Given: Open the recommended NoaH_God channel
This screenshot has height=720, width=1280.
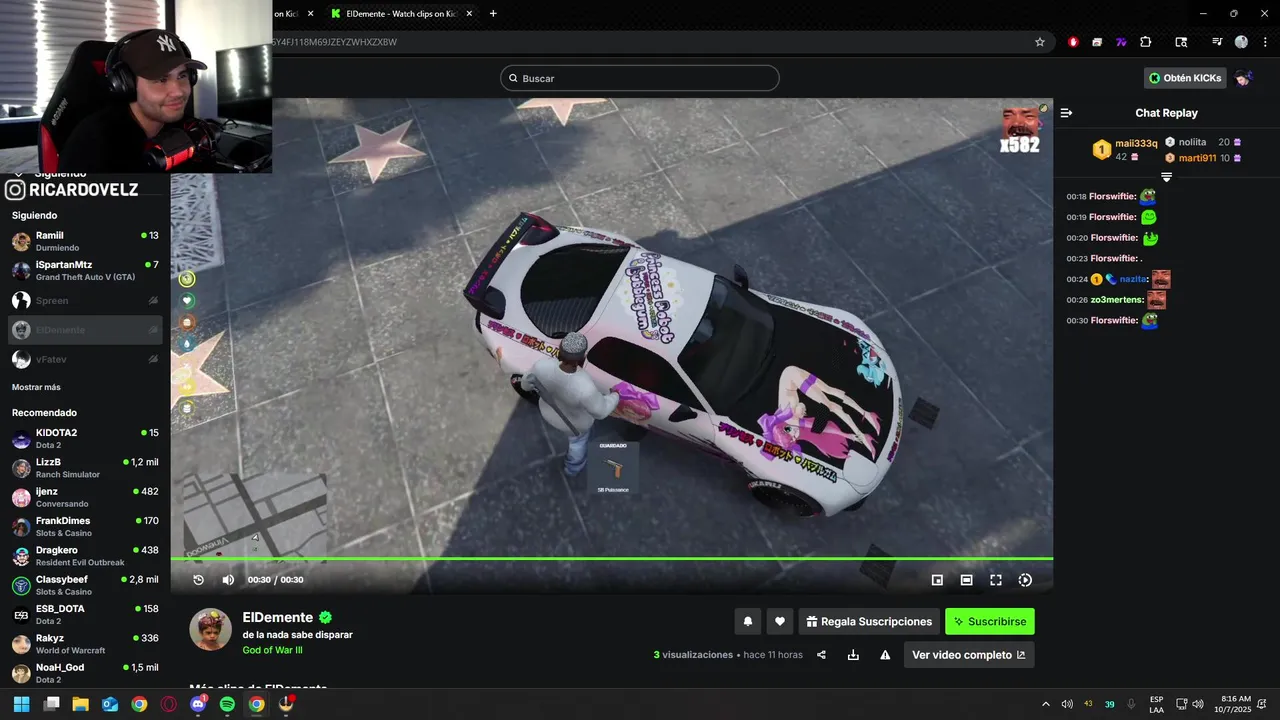Looking at the screenshot, I should [x=85, y=673].
